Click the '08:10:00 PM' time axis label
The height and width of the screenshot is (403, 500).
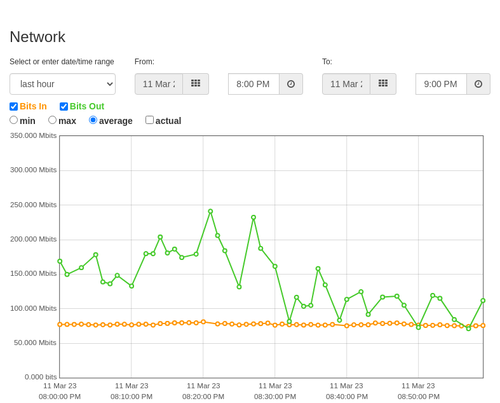[x=131, y=397]
